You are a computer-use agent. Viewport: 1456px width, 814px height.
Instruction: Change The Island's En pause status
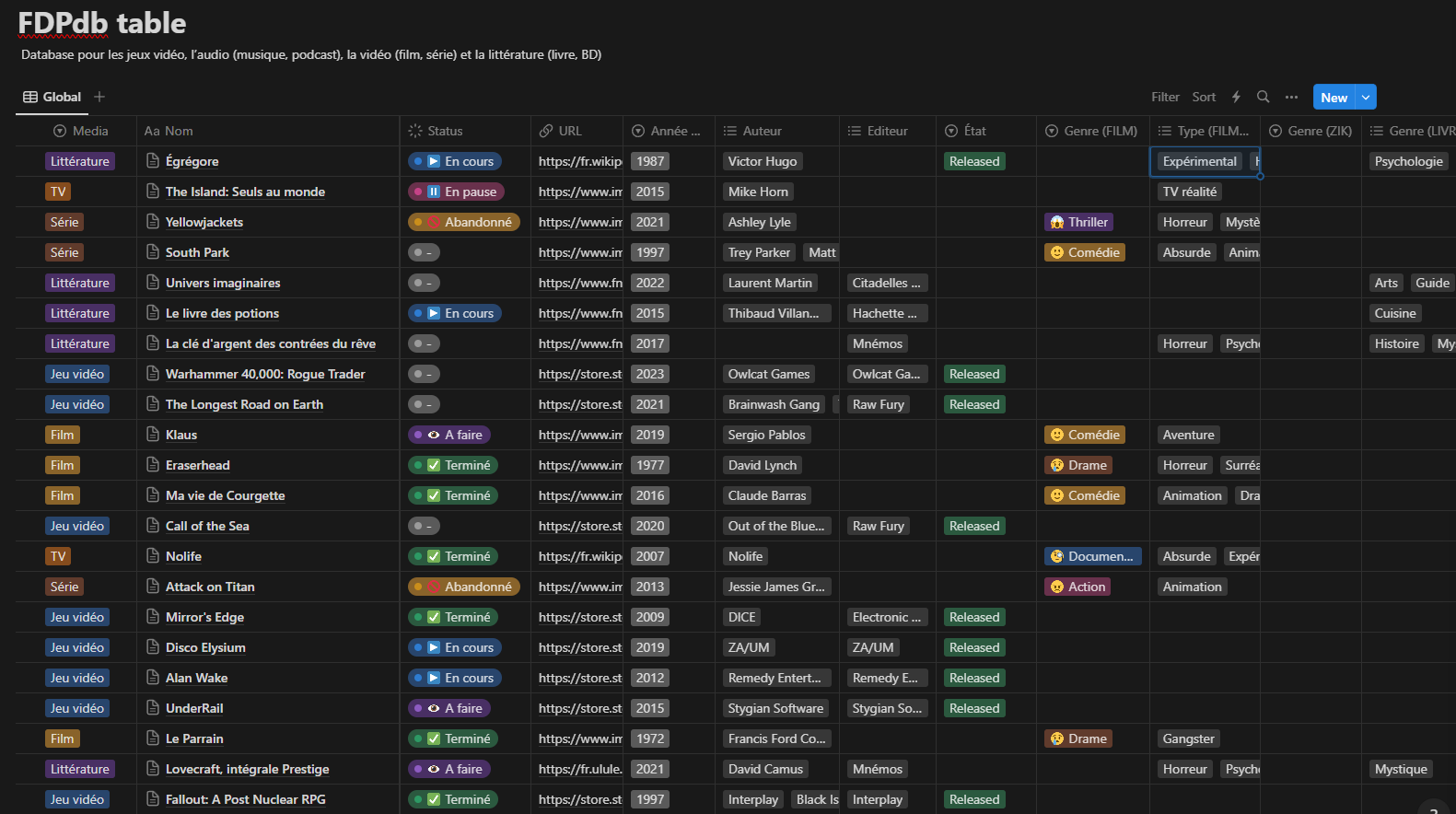pyautogui.click(x=456, y=192)
